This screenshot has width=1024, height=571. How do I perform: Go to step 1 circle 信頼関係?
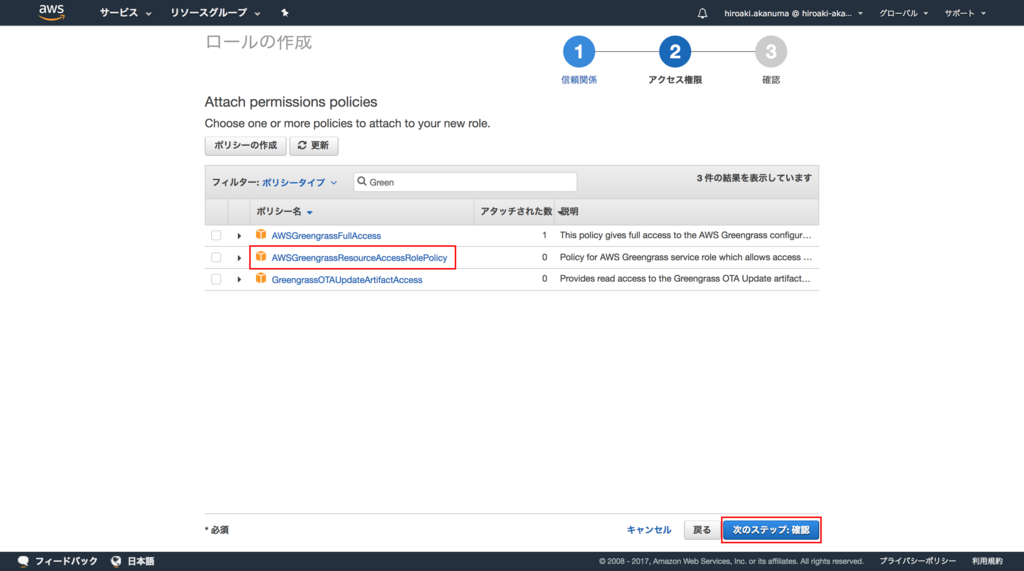[x=579, y=52]
